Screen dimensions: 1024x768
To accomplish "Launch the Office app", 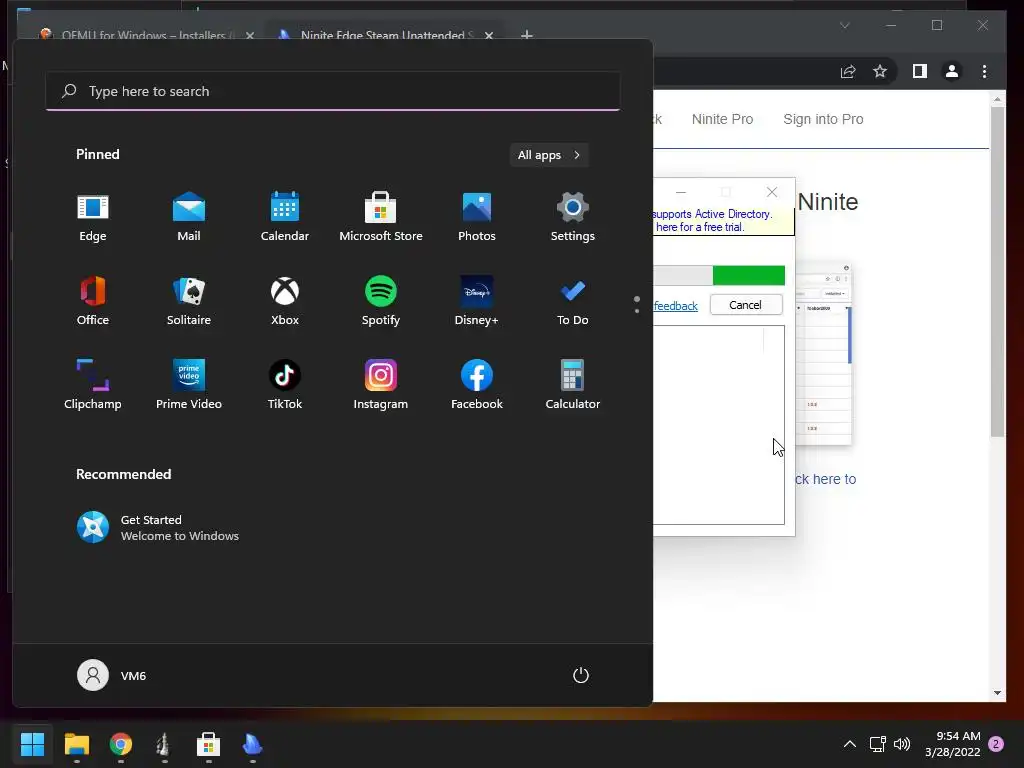I will [93, 302].
